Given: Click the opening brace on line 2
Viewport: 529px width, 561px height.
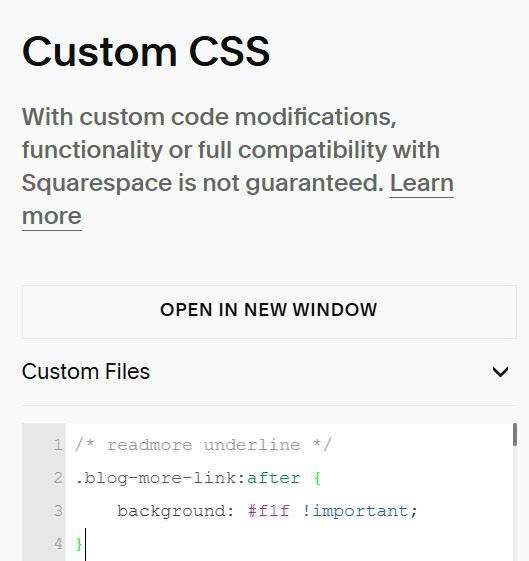Looking at the screenshot, I should [317, 478].
